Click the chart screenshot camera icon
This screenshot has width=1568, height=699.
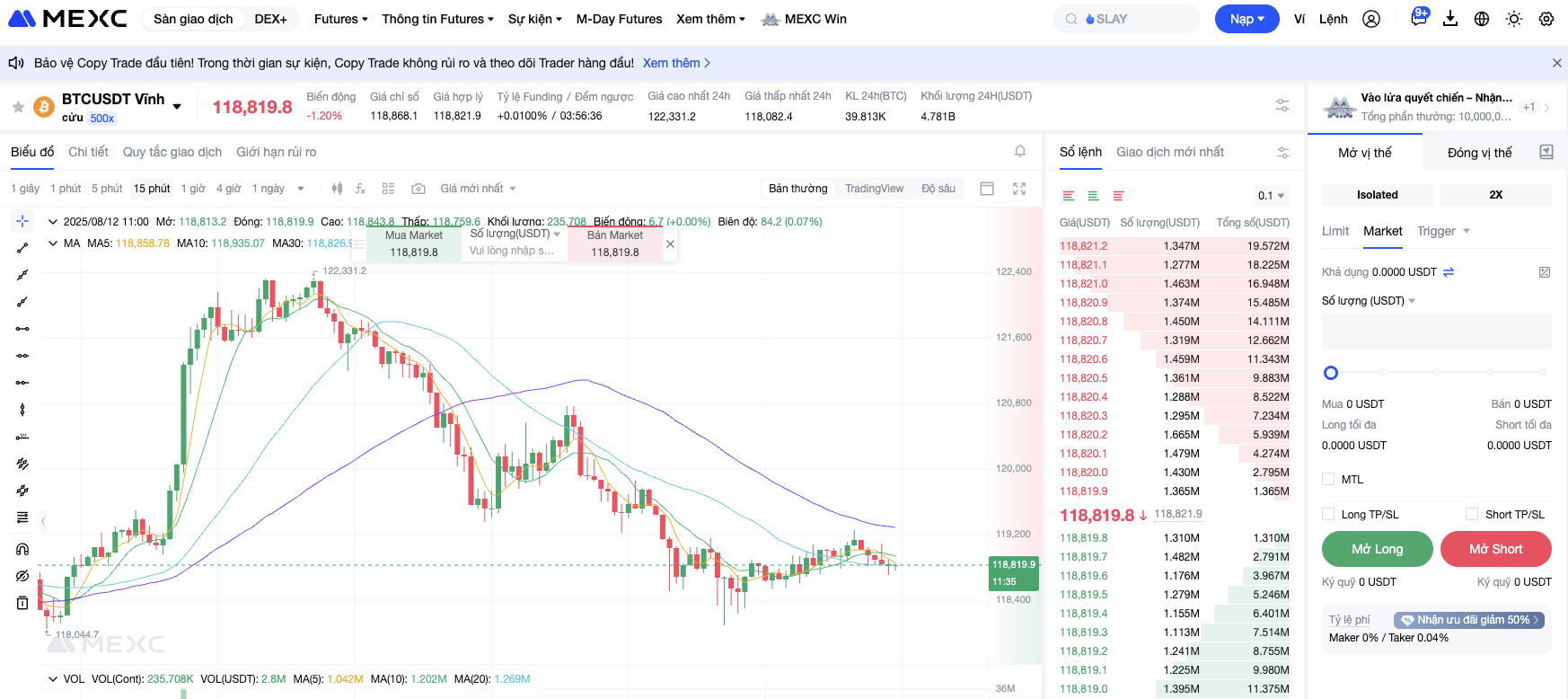(x=418, y=189)
